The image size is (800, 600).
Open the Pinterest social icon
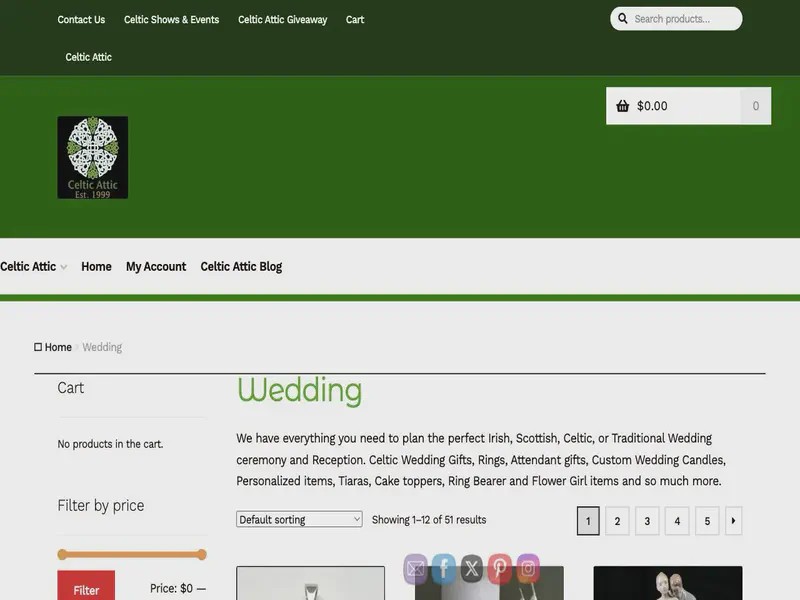click(x=499, y=568)
